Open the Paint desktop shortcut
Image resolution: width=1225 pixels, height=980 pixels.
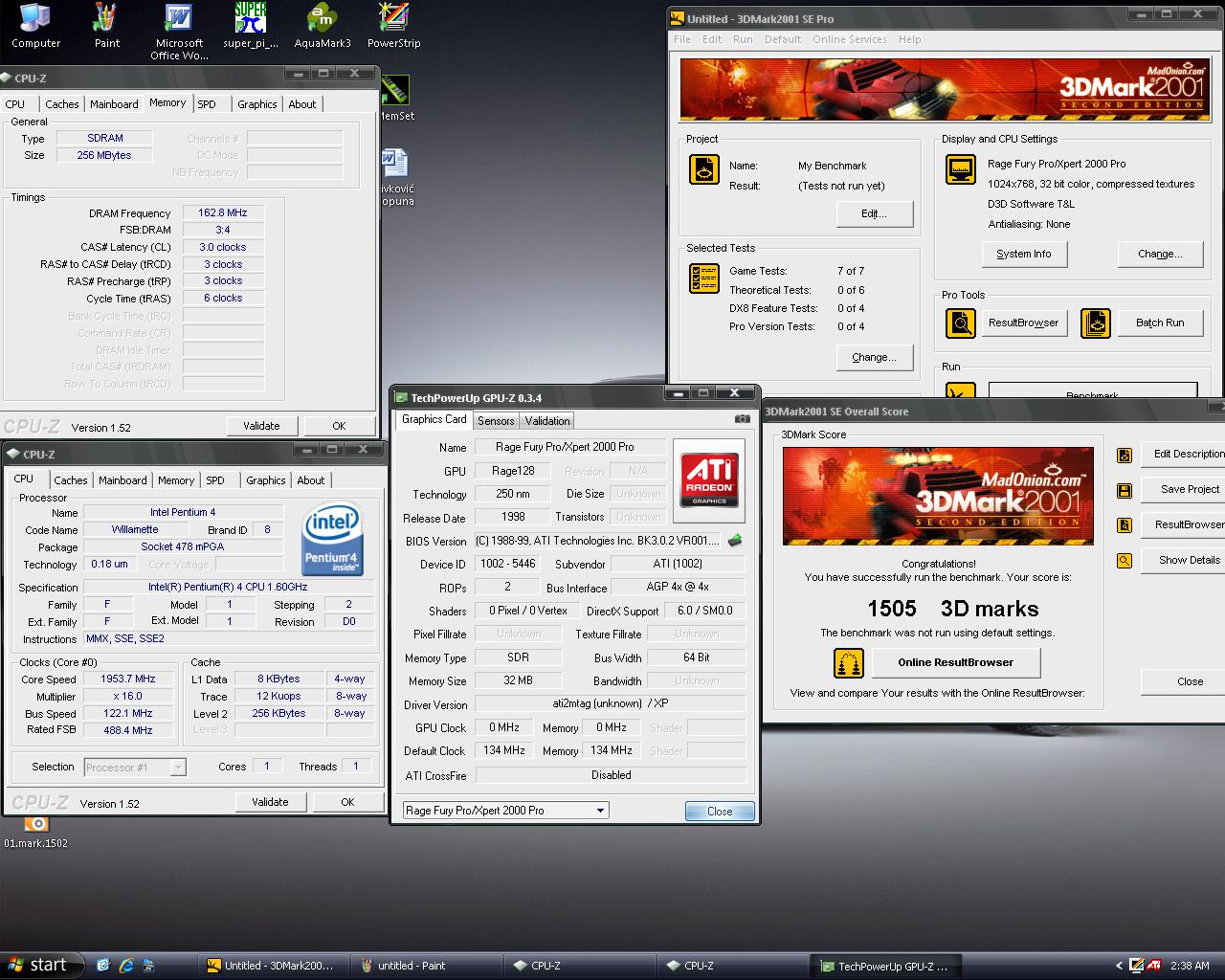tap(106, 26)
